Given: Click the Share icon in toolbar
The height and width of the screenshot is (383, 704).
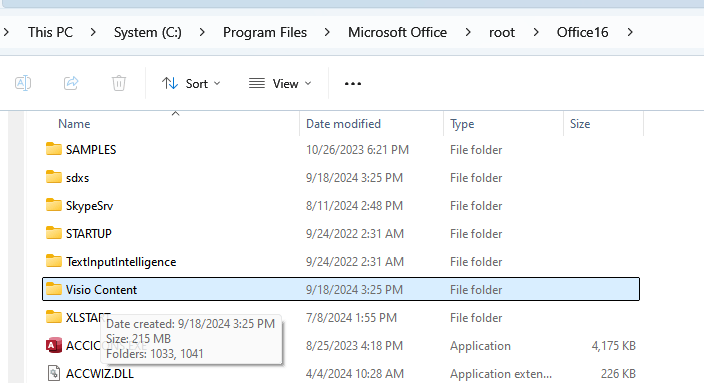Looking at the screenshot, I should (71, 83).
